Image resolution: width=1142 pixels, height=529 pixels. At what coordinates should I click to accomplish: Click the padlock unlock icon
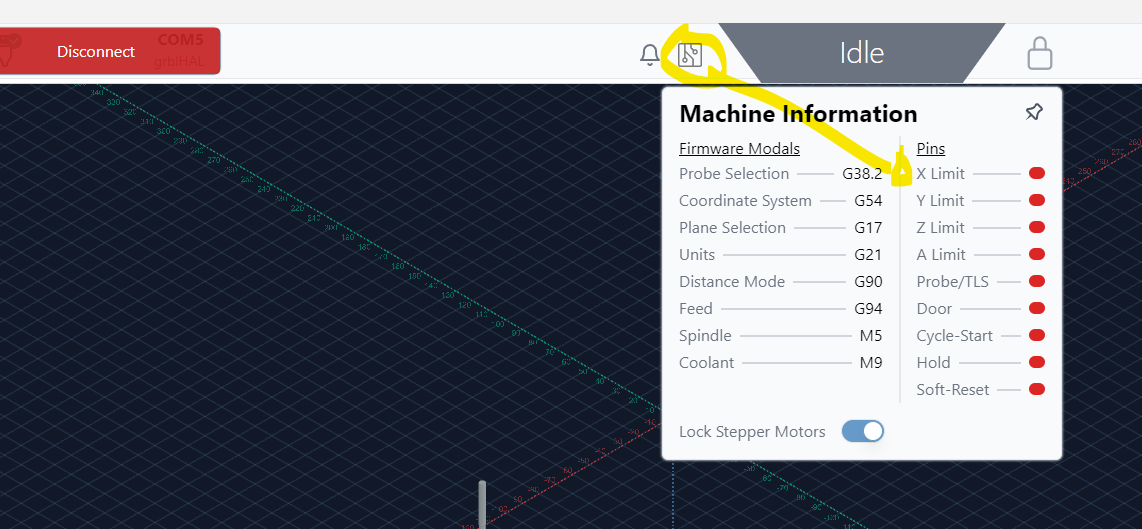pyautogui.click(x=1040, y=53)
